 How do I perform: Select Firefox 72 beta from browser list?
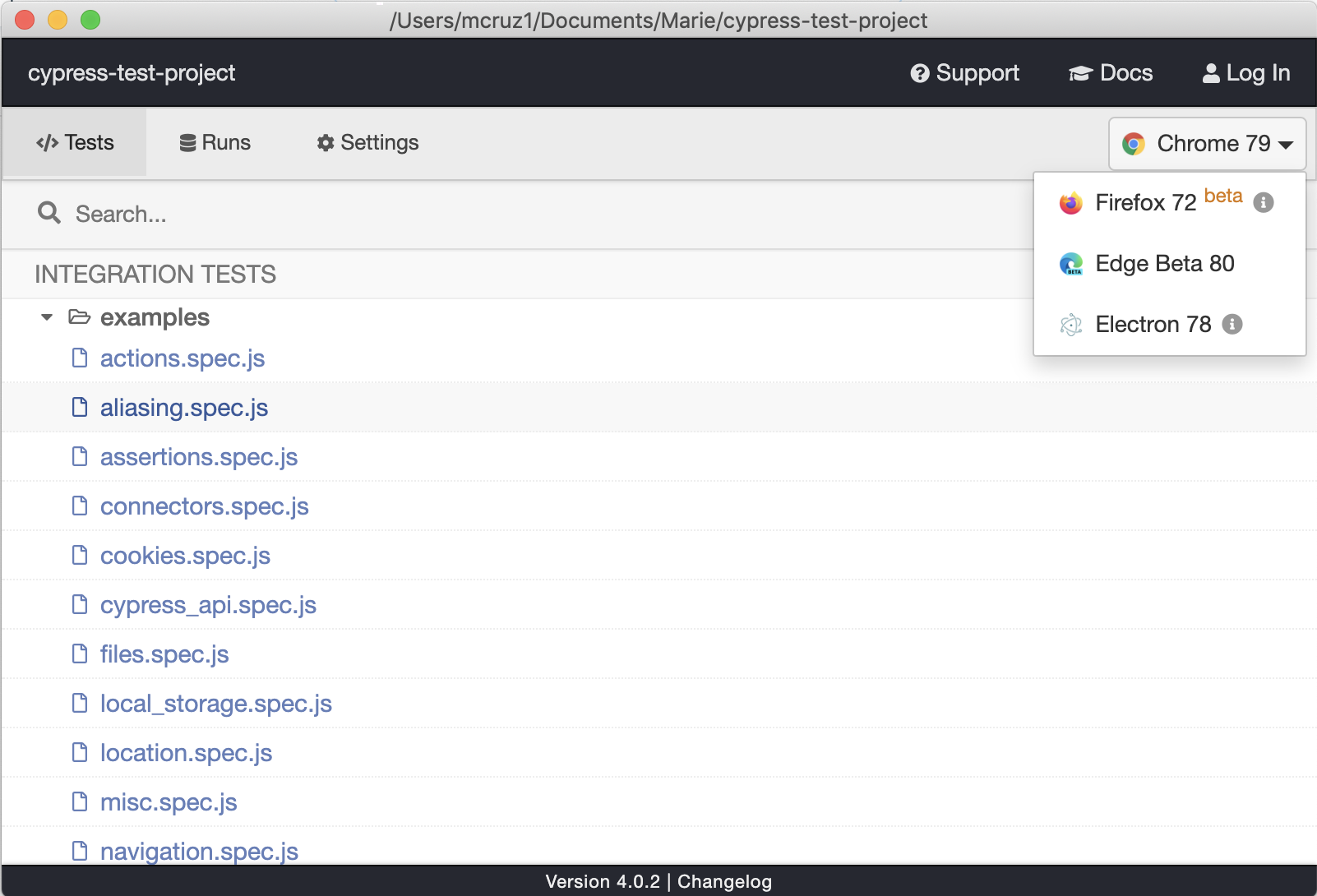(1169, 202)
